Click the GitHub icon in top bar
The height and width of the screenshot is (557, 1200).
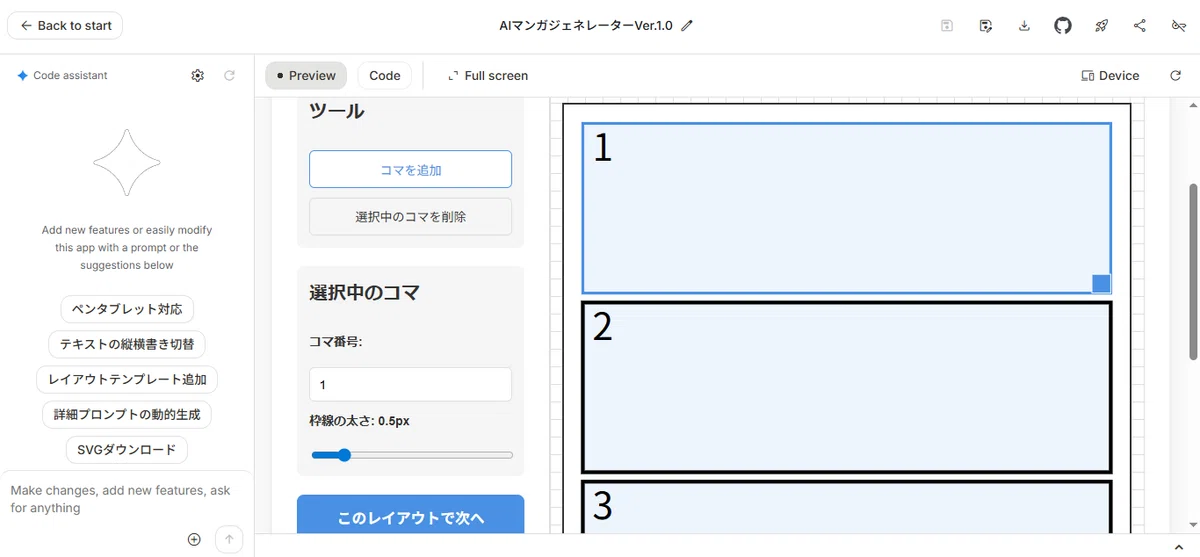coord(1063,26)
